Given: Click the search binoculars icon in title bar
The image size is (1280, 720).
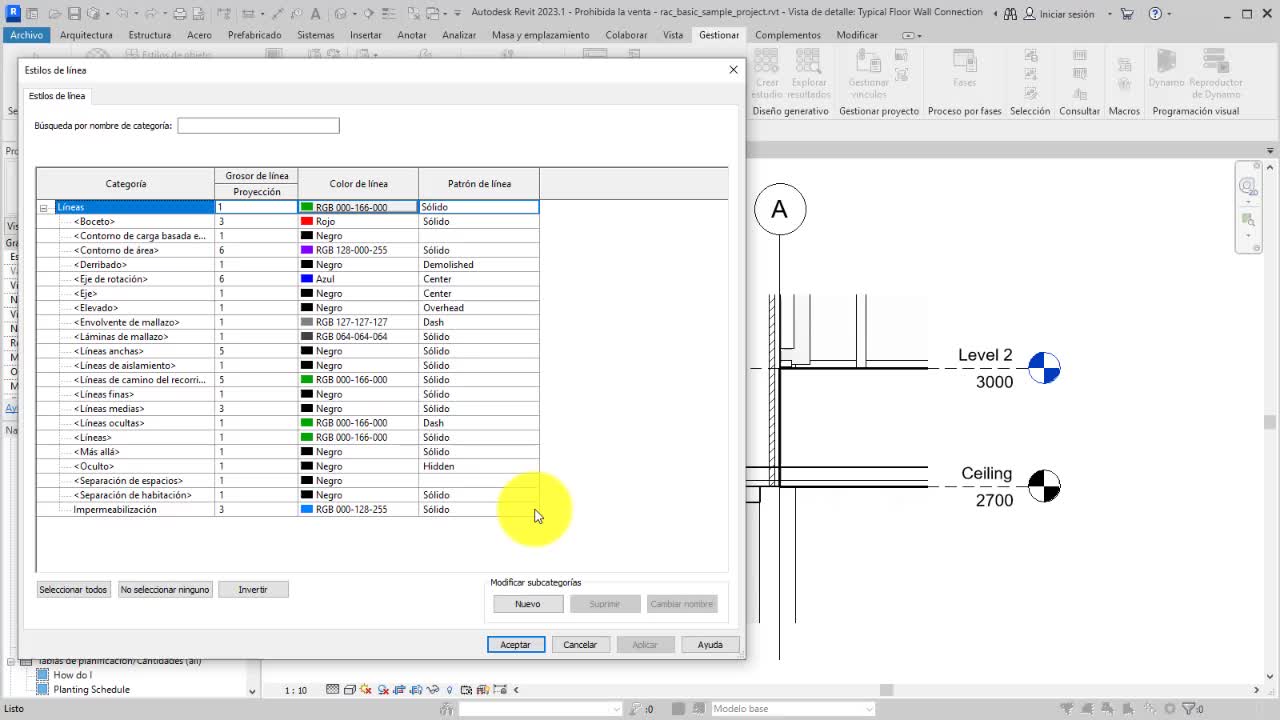Looking at the screenshot, I should (1008, 14).
